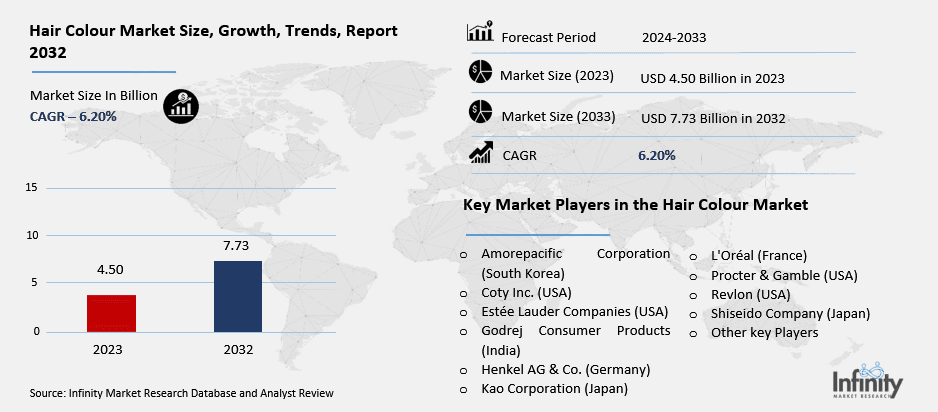Image resolution: width=938 pixels, height=412 pixels.
Task: Select Revlon (USA) from the list
Action: coord(749,294)
